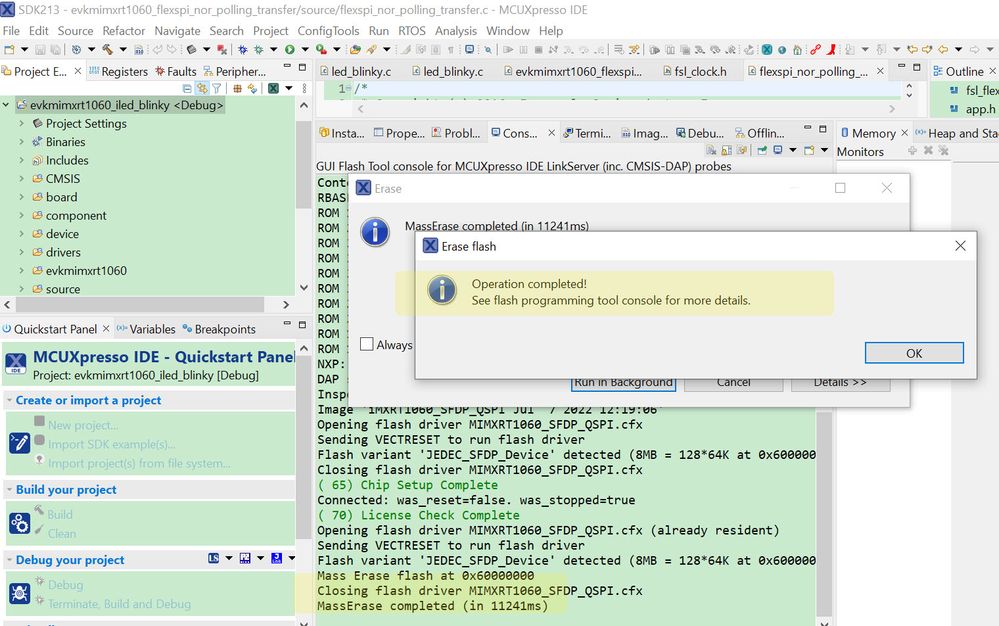Click Terminate, Build and Debug link
The height and width of the screenshot is (626, 999).
[x=119, y=604]
